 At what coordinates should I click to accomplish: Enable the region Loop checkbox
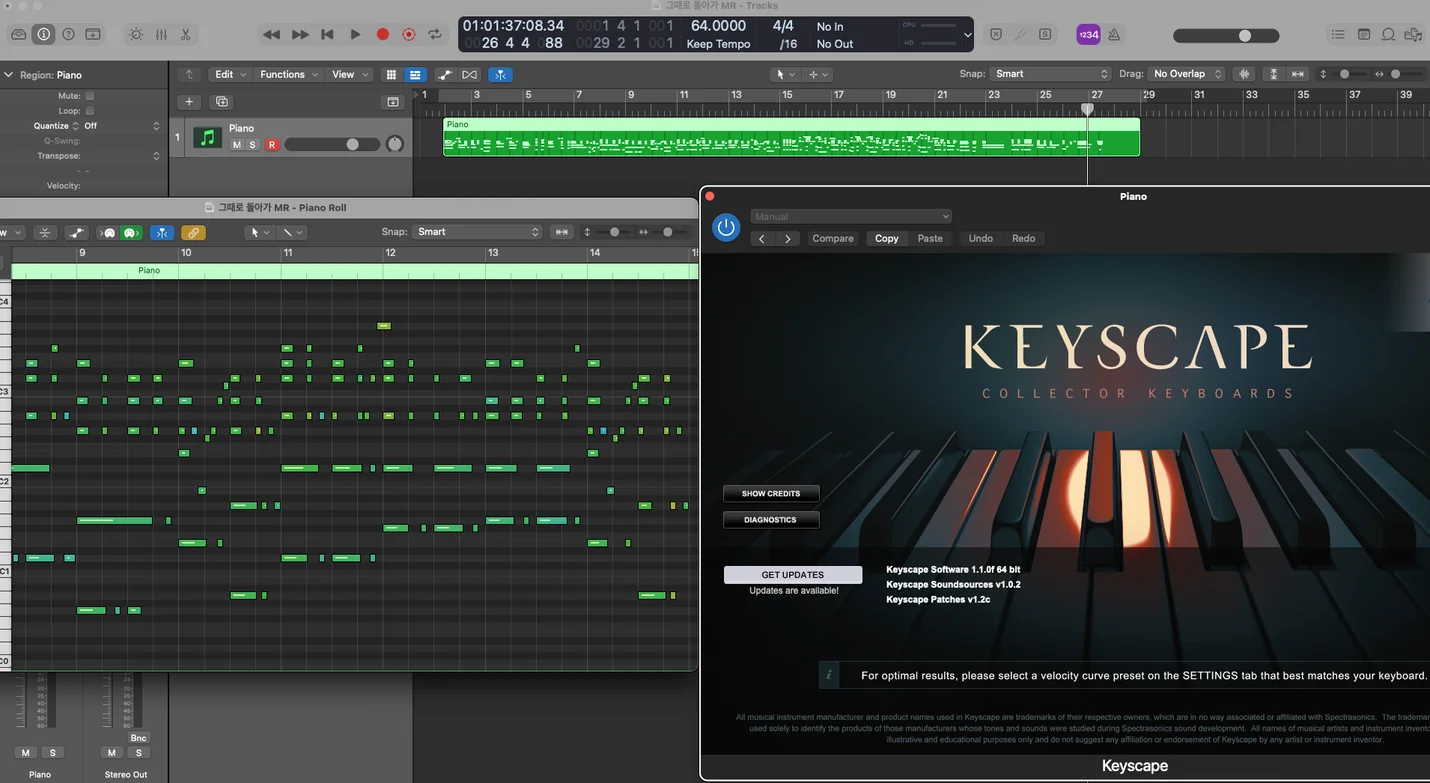[89, 111]
